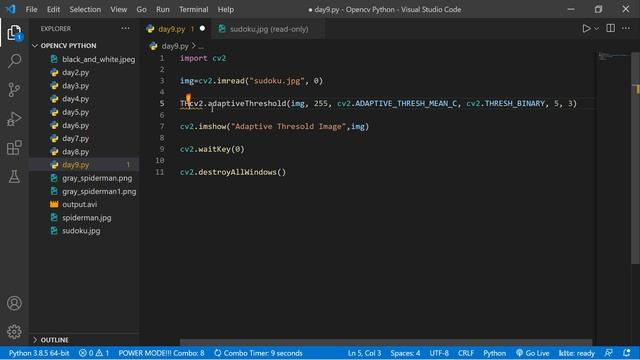640x360 pixels.
Task: Change UTF-8 file encoding
Action: (x=439, y=353)
